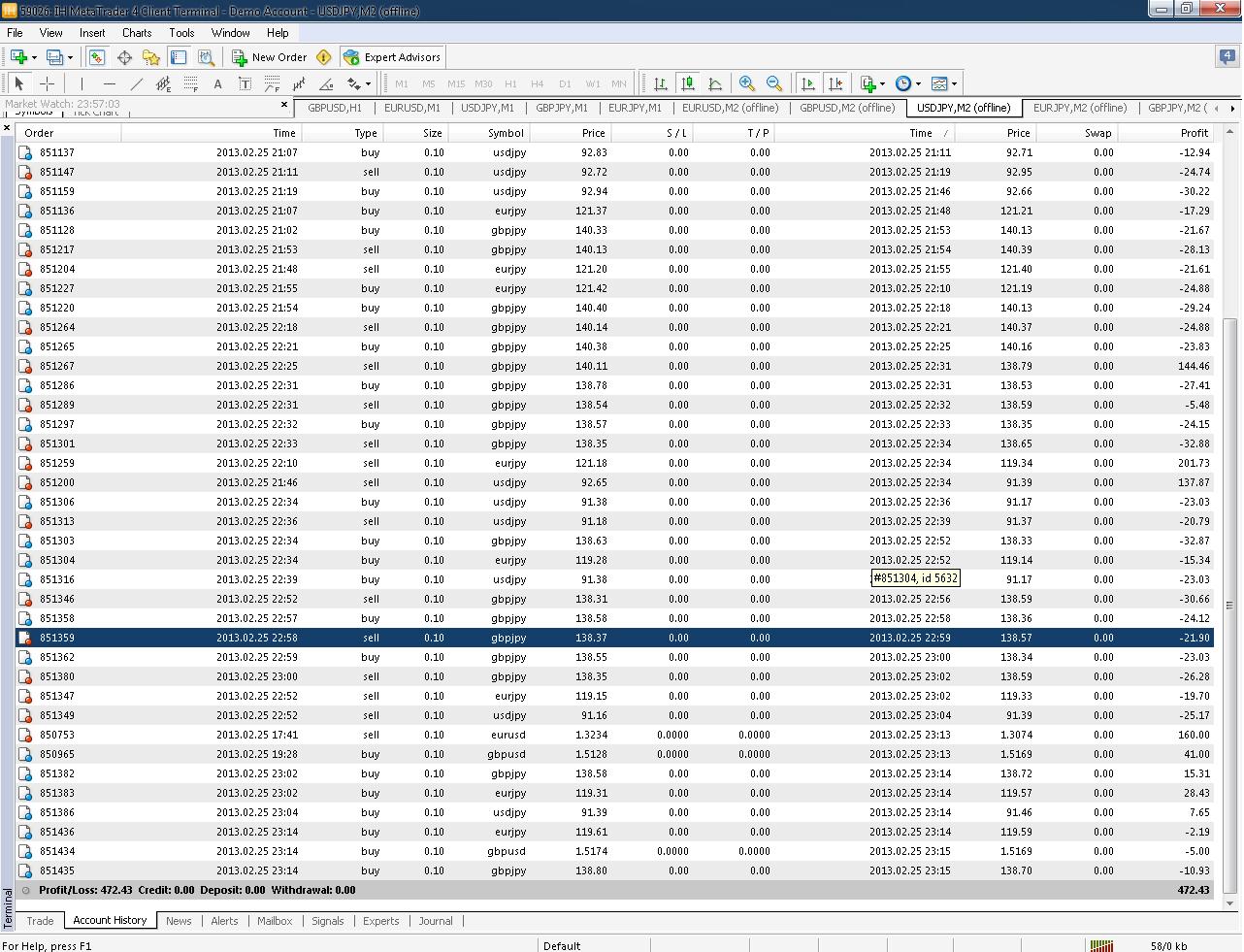Toggle the Navigator folder-star icon
Image resolution: width=1244 pixels, height=952 pixels.
[x=151, y=57]
